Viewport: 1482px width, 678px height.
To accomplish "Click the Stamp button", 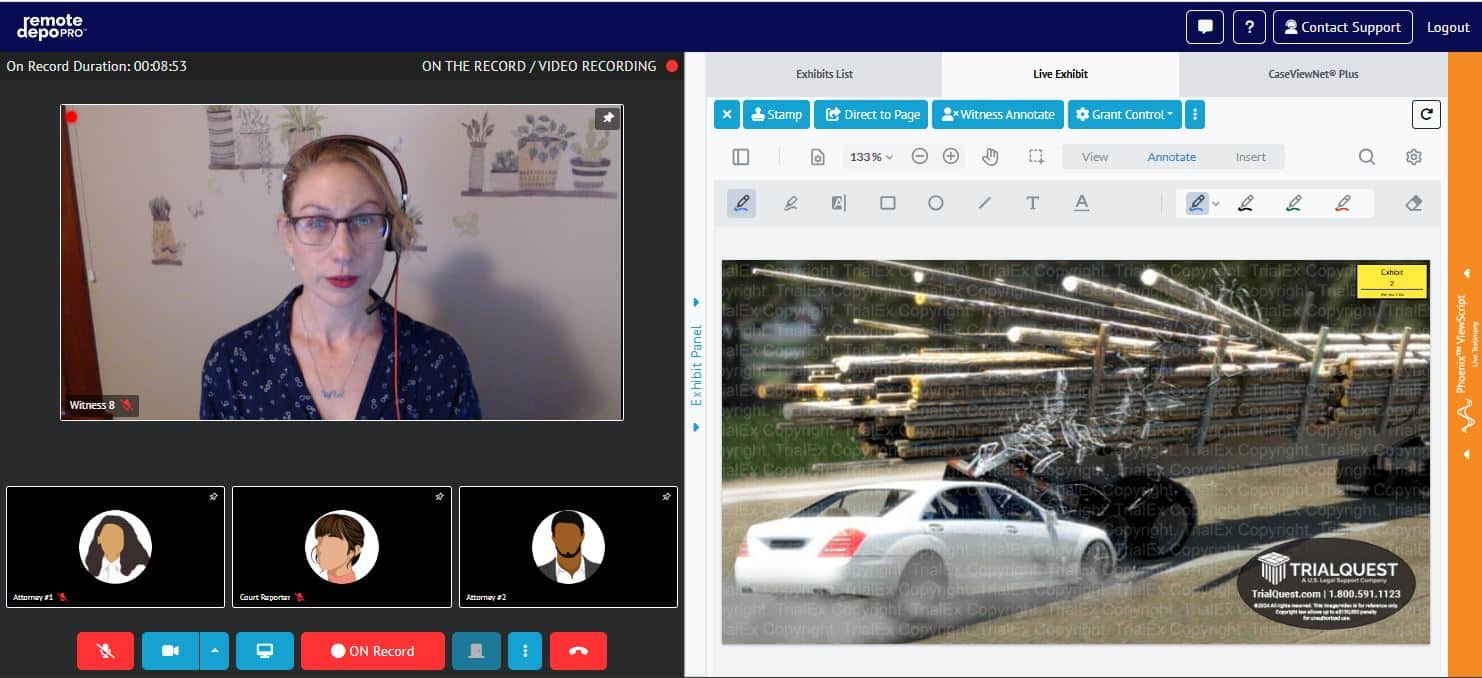I will point(777,114).
